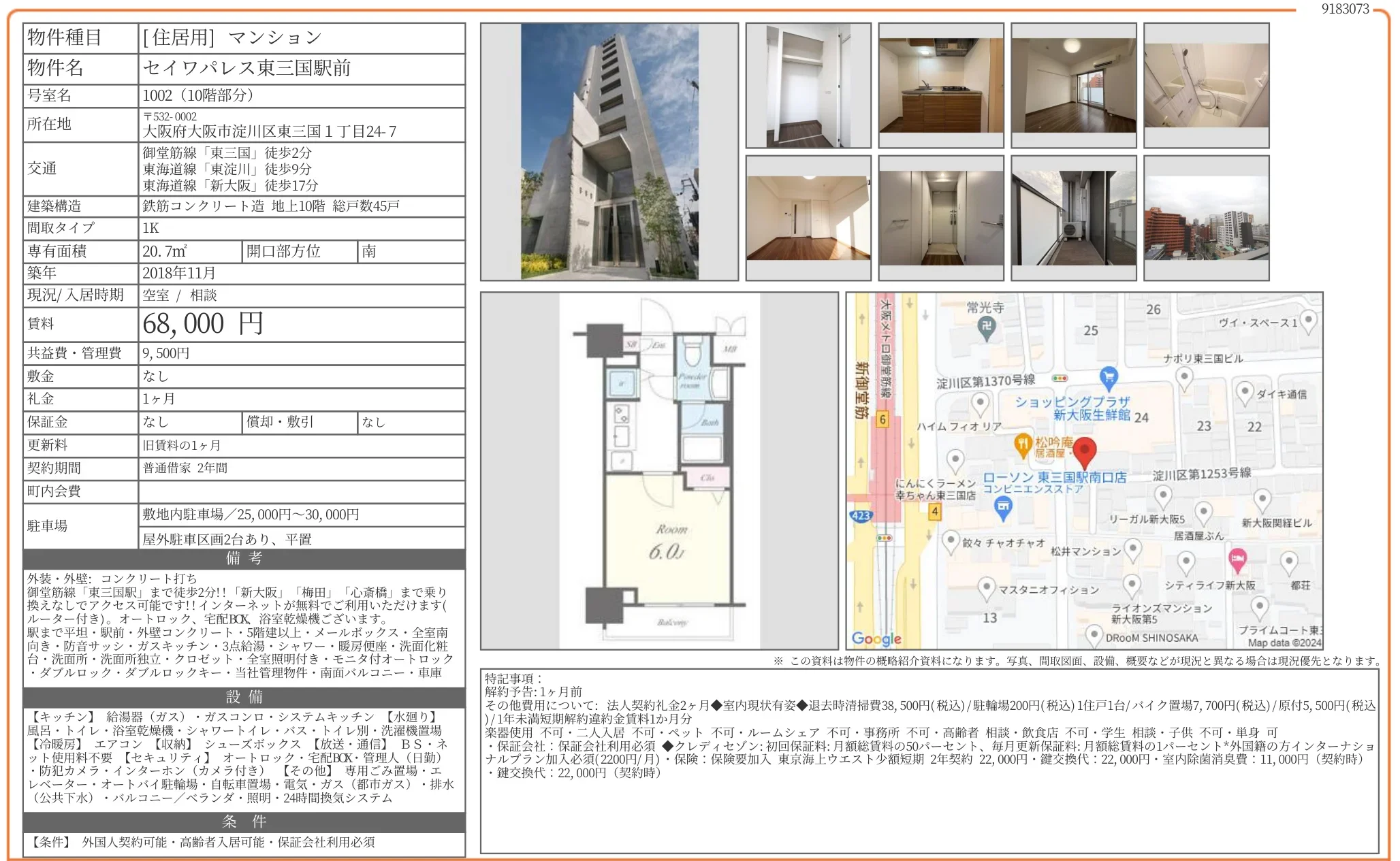Click the Google logo on the map
The height and width of the screenshot is (861, 1400).
pos(876,638)
